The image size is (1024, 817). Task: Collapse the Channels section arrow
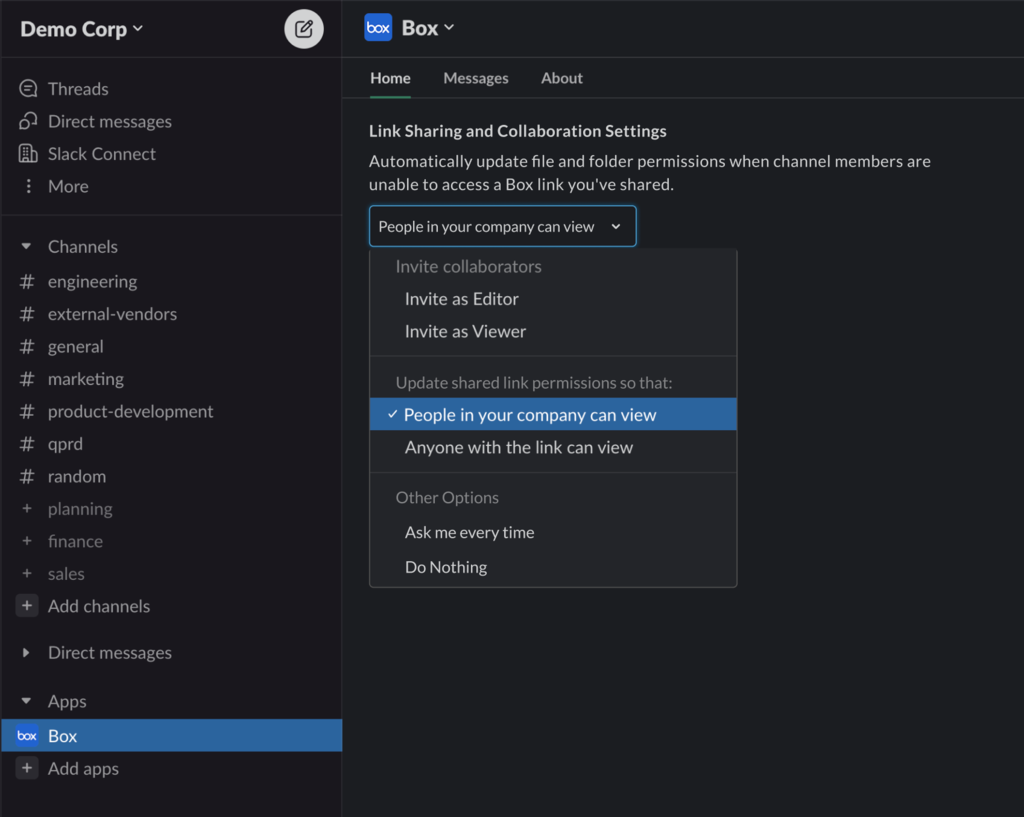pos(27,247)
